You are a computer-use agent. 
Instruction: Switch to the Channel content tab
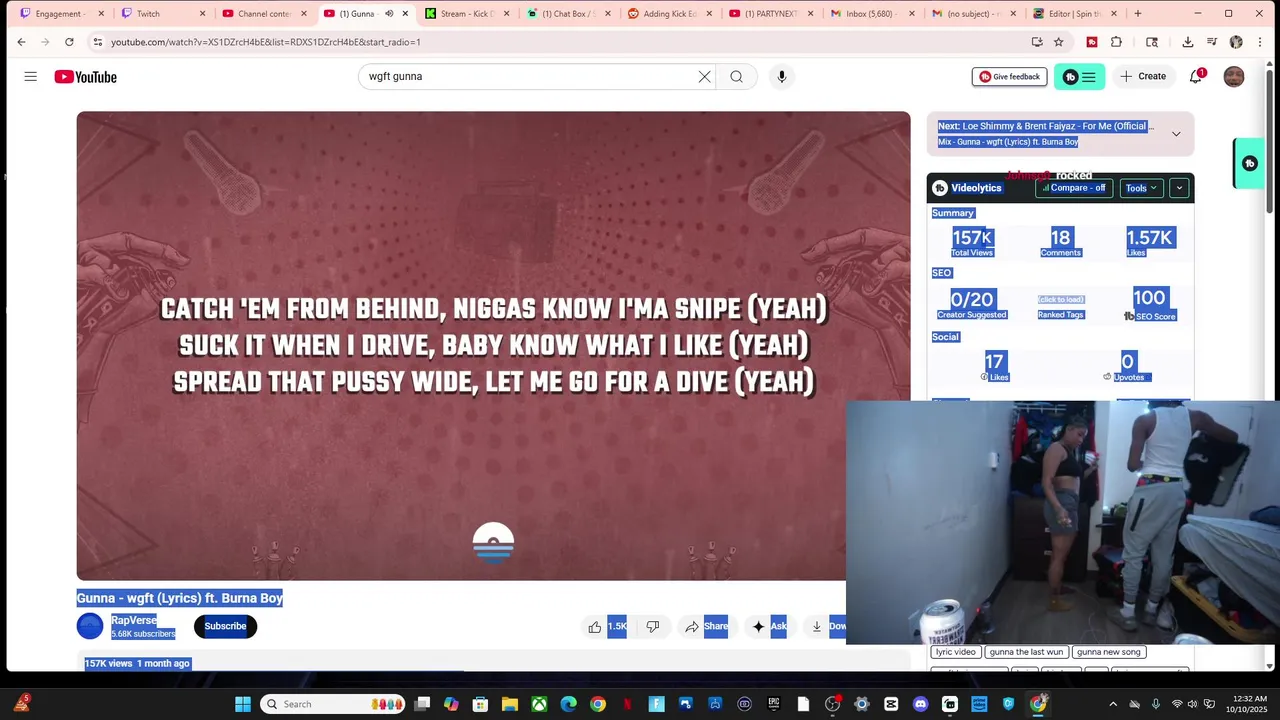(x=264, y=14)
